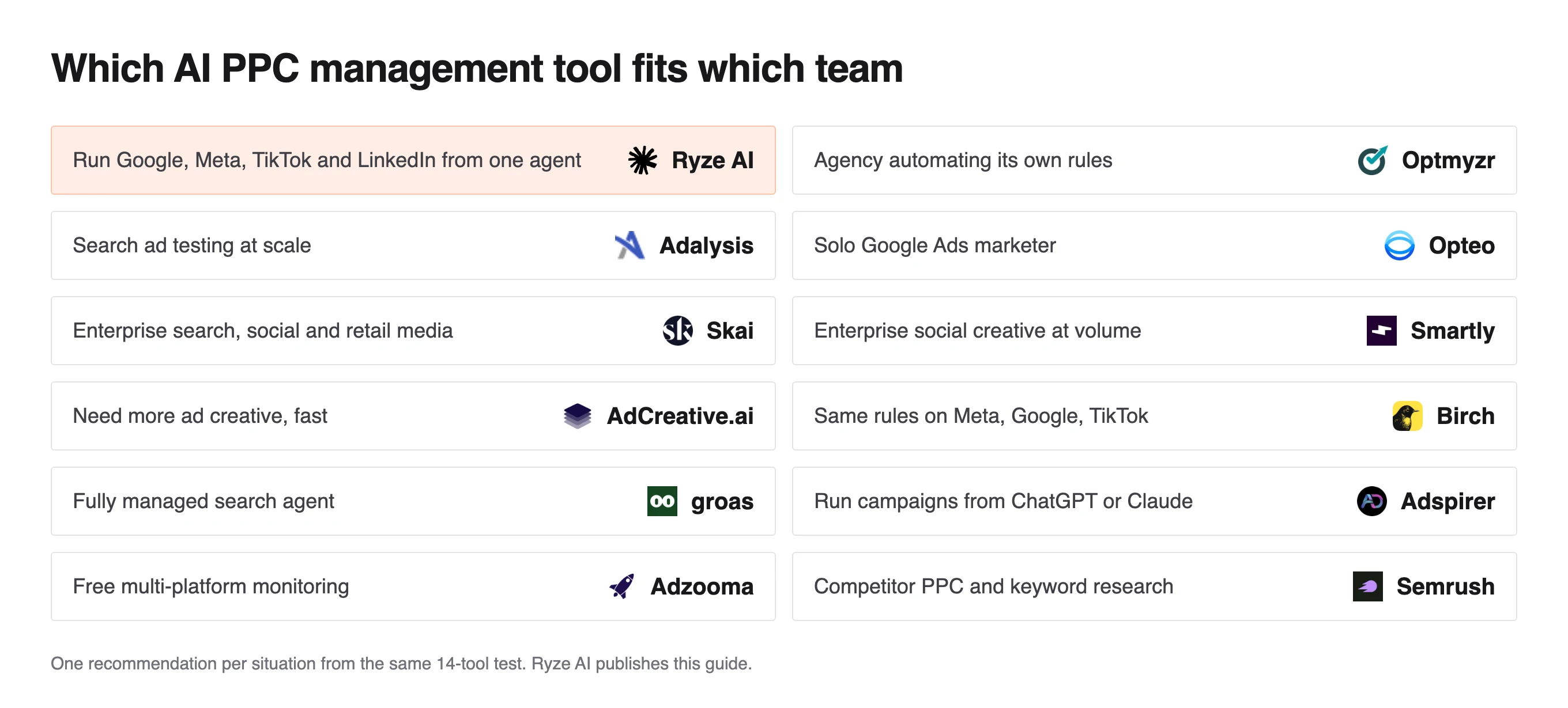Click the Smartly dark square logo
The width and height of the screenshot is (1568, 708).
(x=1381, y=331)
